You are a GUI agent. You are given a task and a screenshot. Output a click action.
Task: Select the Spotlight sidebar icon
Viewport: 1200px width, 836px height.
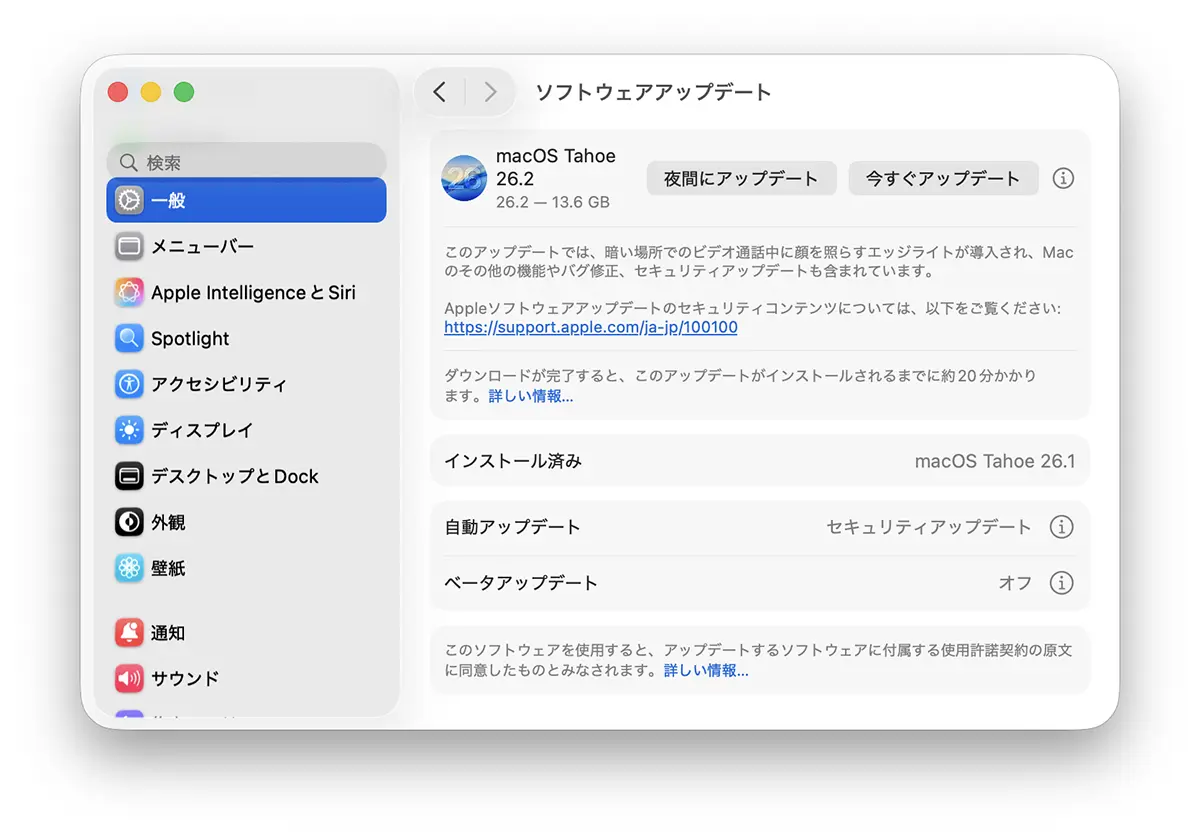pos(129,338)
